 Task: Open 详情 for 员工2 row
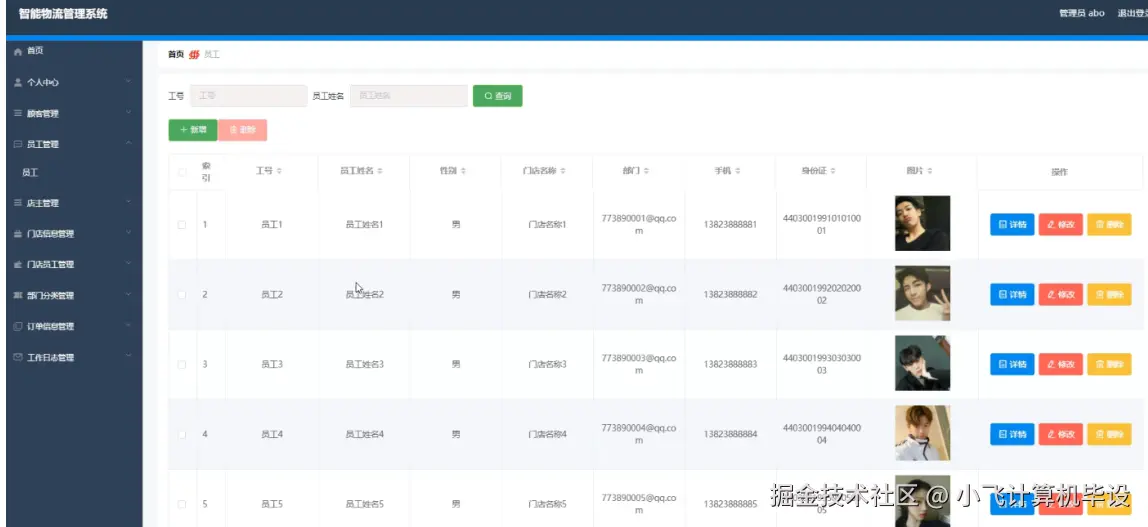coord(1012,295)
